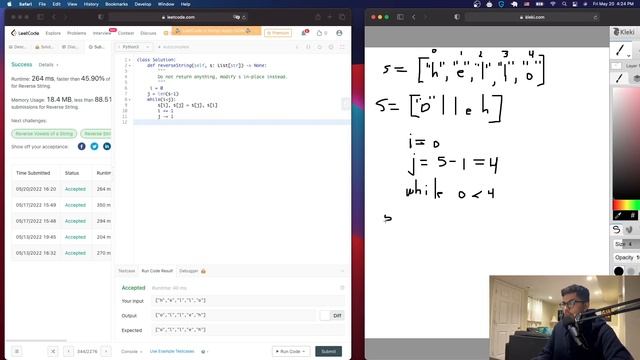
Task: Click the leetcode.com address bar
Action: tap(178, 17)
